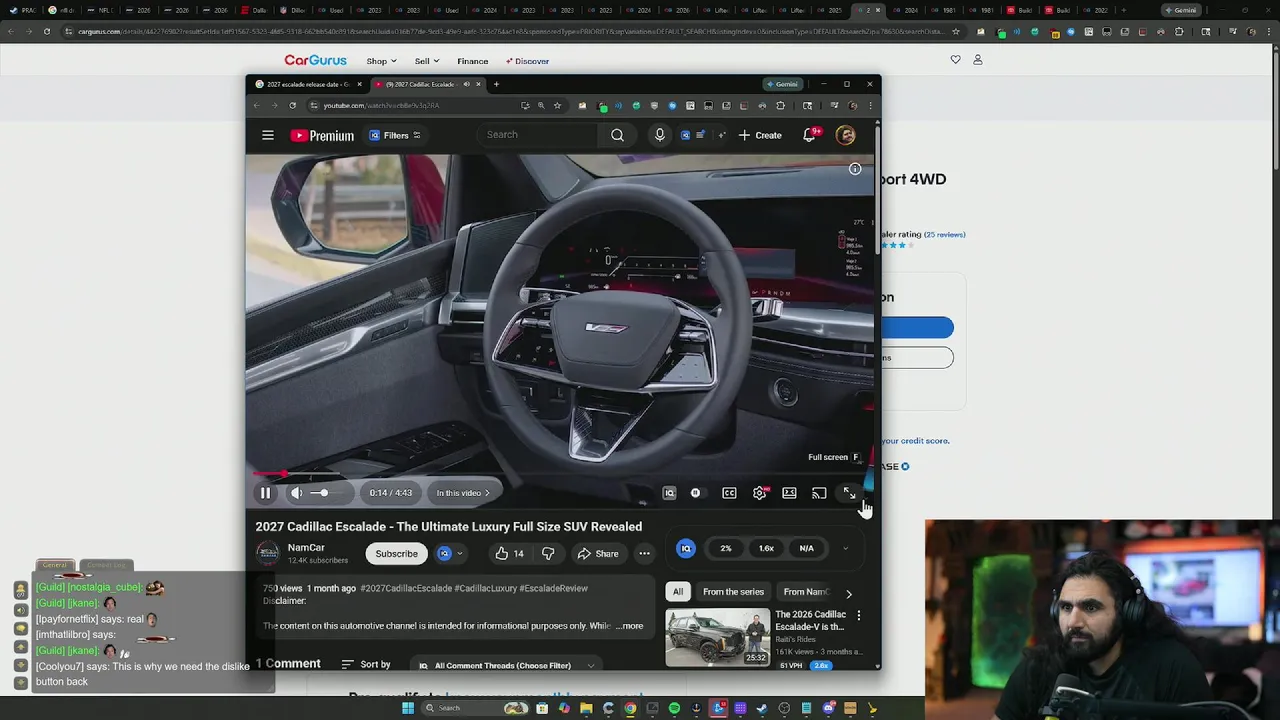Open Finance on the CarGurus navbar

(473, 61)
